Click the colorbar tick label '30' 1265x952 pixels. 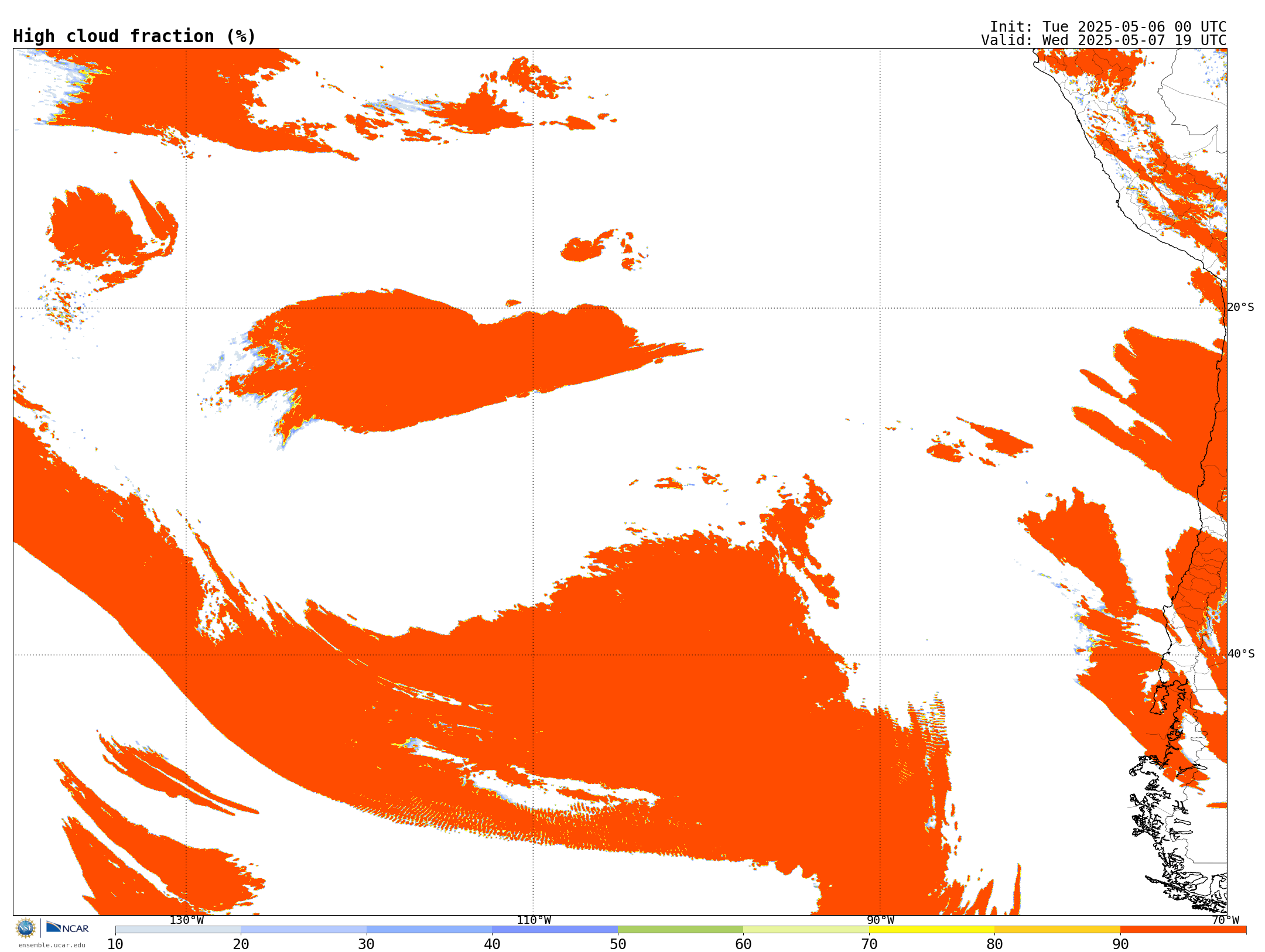(x=367, y=944)
